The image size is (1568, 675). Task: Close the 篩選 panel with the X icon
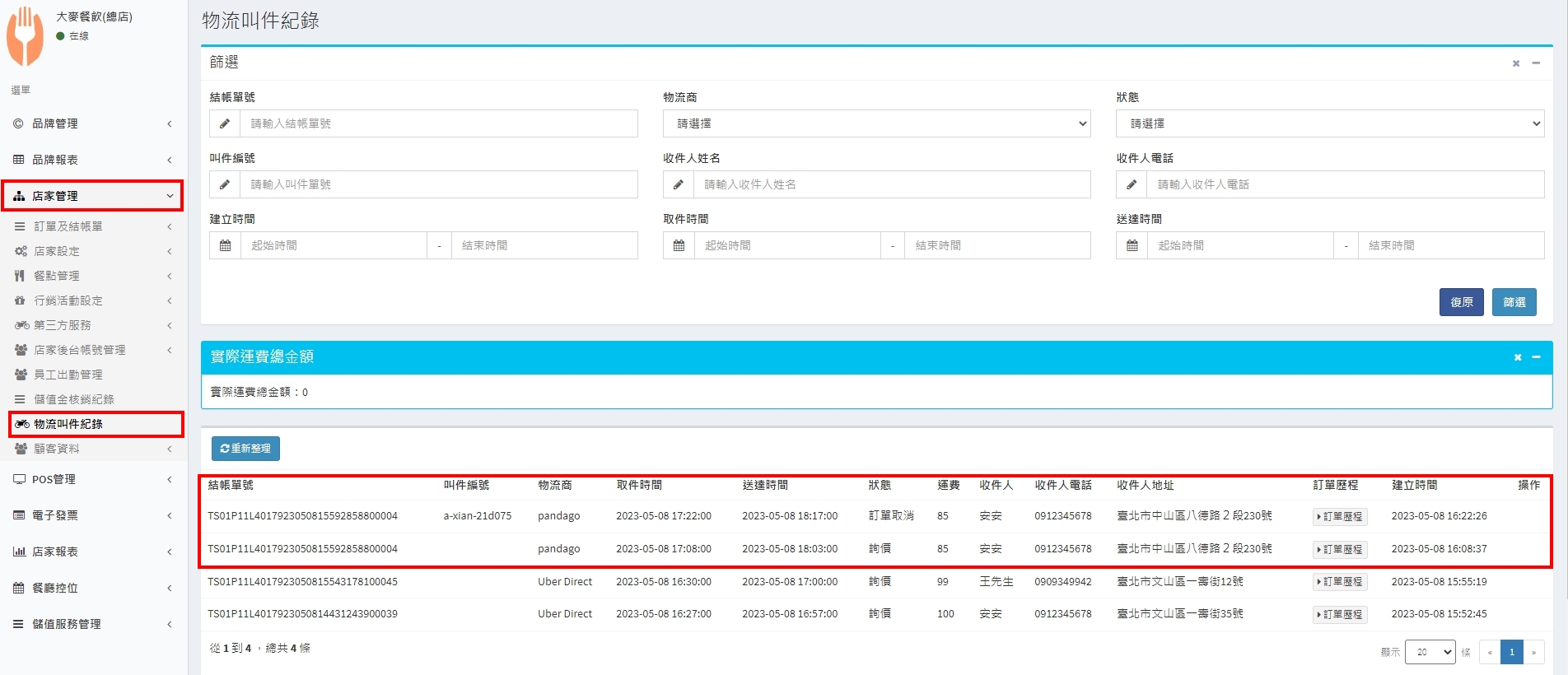(1515, 63)
